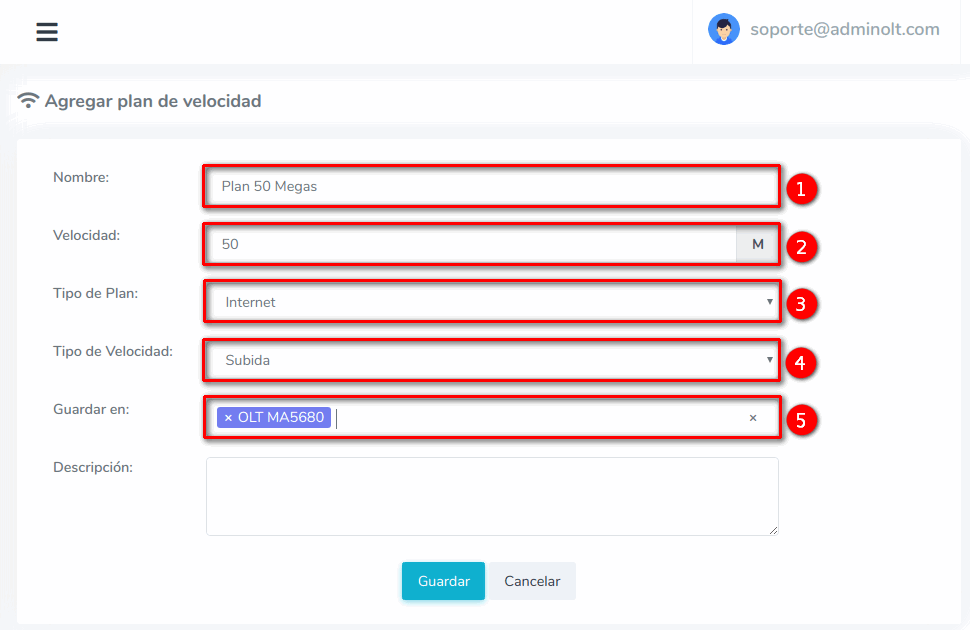Image resolution: width=970 pixels, height=630 pixels.
Task: Click the Cancelar button
Action: point(532,581)
